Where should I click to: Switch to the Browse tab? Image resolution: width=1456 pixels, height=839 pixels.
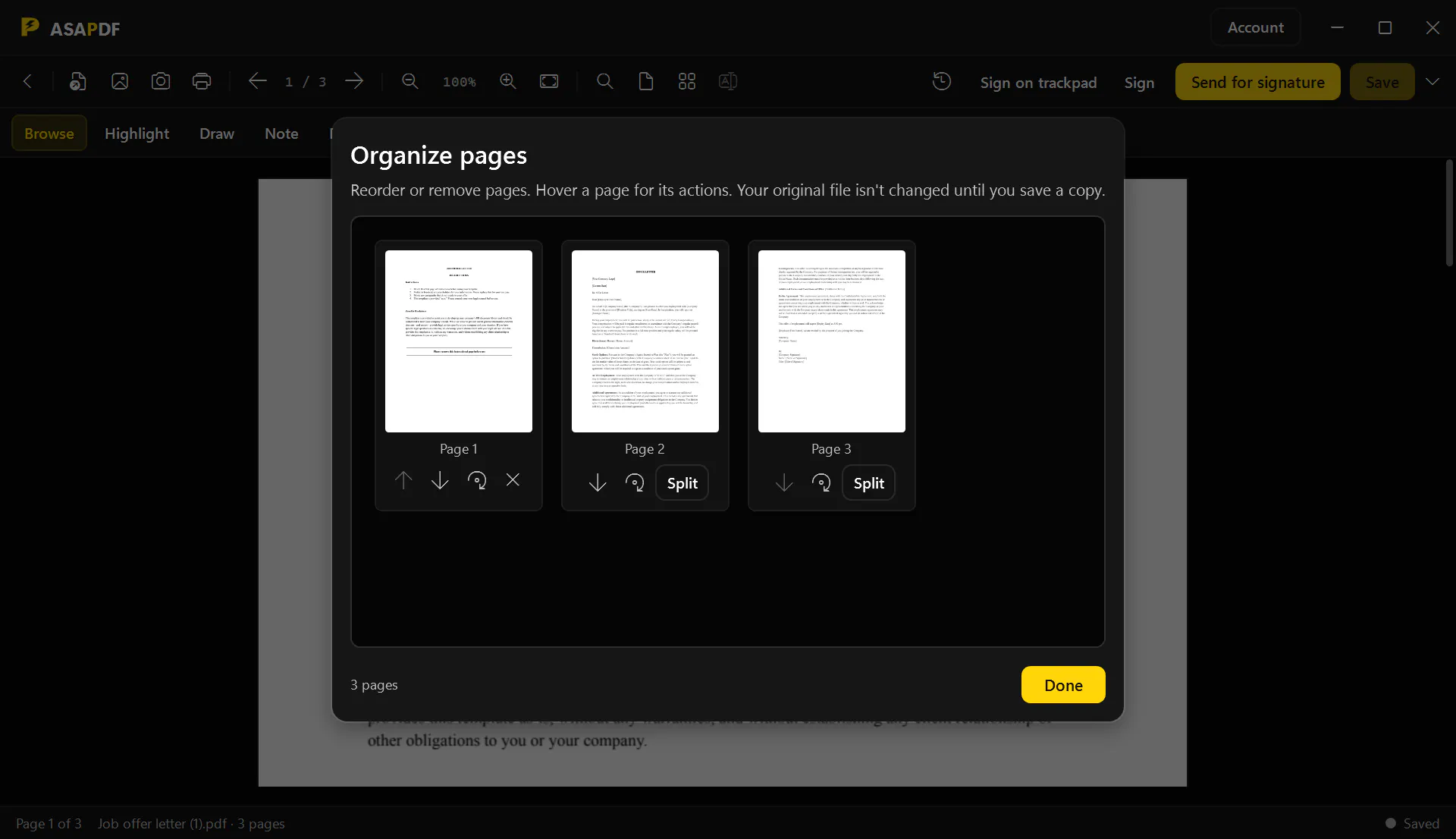pyautogui.click(x=49, y=134)
